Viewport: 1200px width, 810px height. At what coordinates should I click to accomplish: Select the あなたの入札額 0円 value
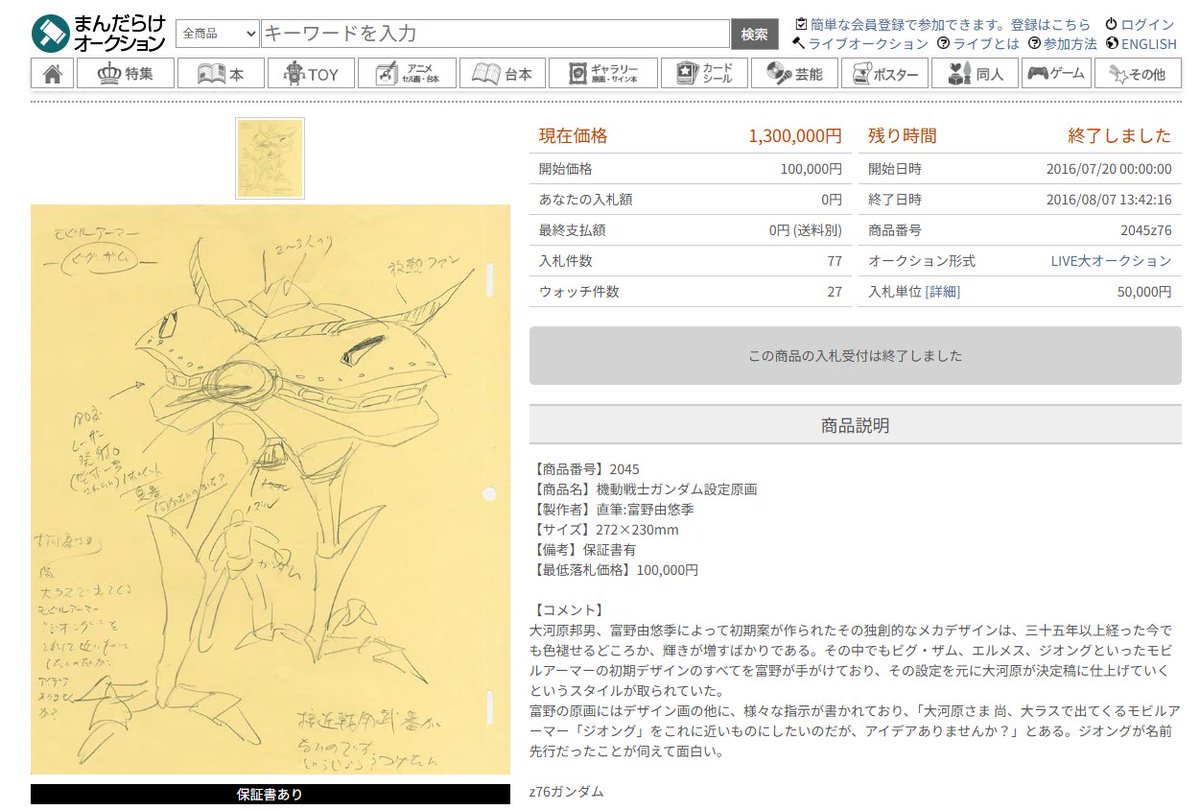coord(832,199)
